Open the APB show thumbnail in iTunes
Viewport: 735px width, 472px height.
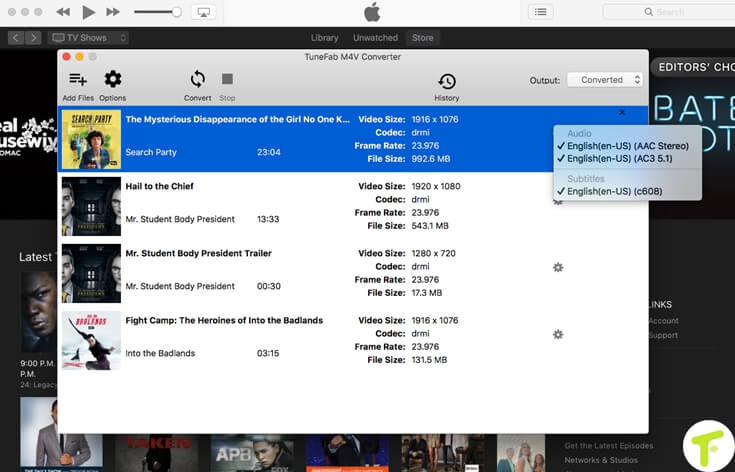252,453
